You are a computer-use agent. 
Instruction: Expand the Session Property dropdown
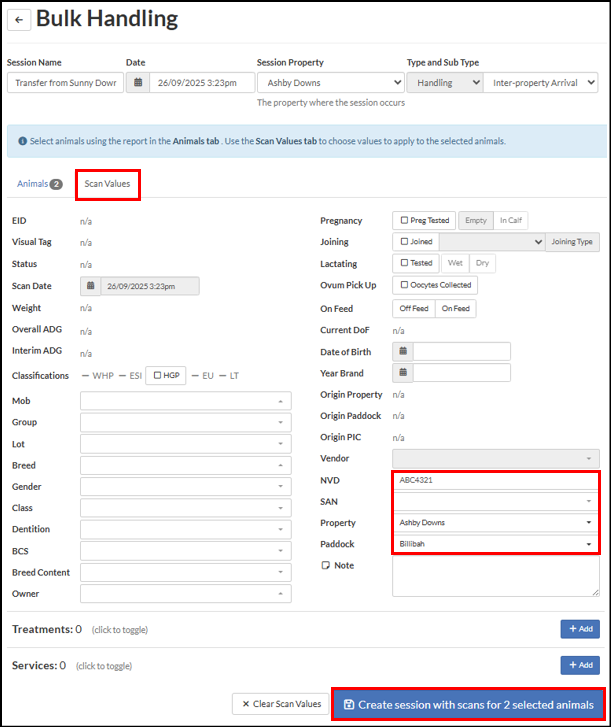coord(330,83)
